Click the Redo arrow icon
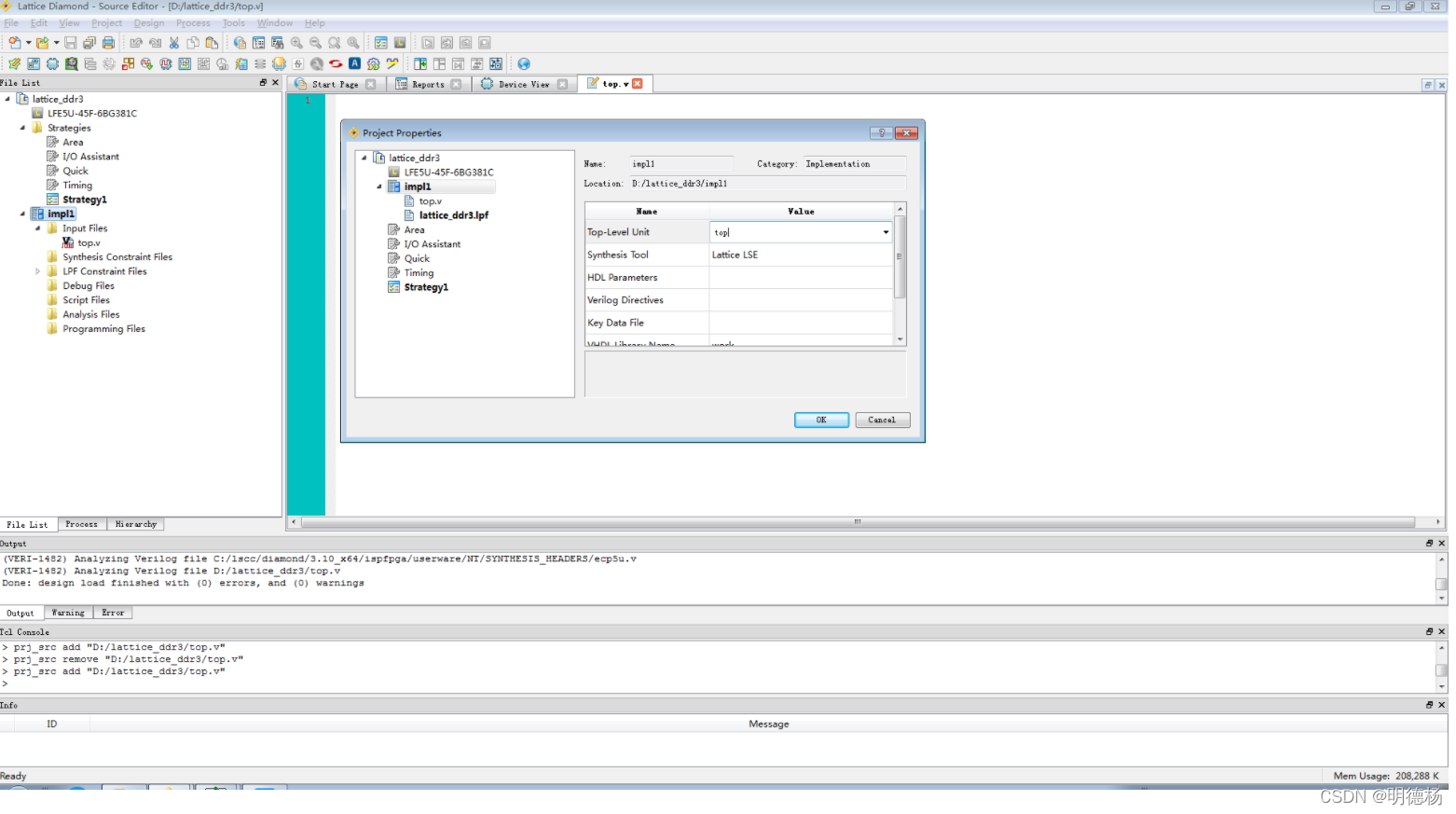Image resolution: width=1456 pixels, height=814 pixels. tap(155, 43)
